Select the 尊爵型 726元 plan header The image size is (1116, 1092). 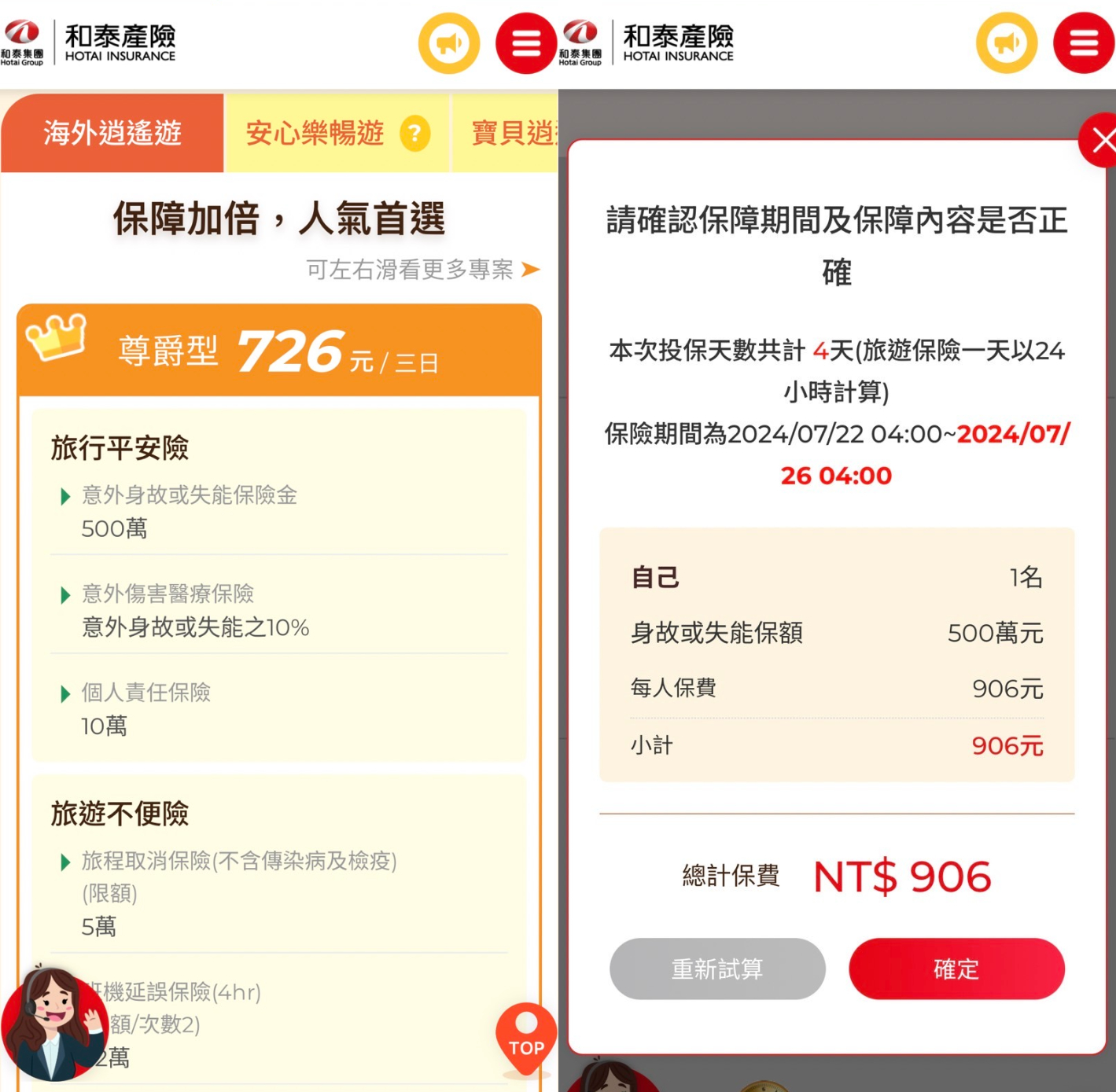(x=279, y=351)
